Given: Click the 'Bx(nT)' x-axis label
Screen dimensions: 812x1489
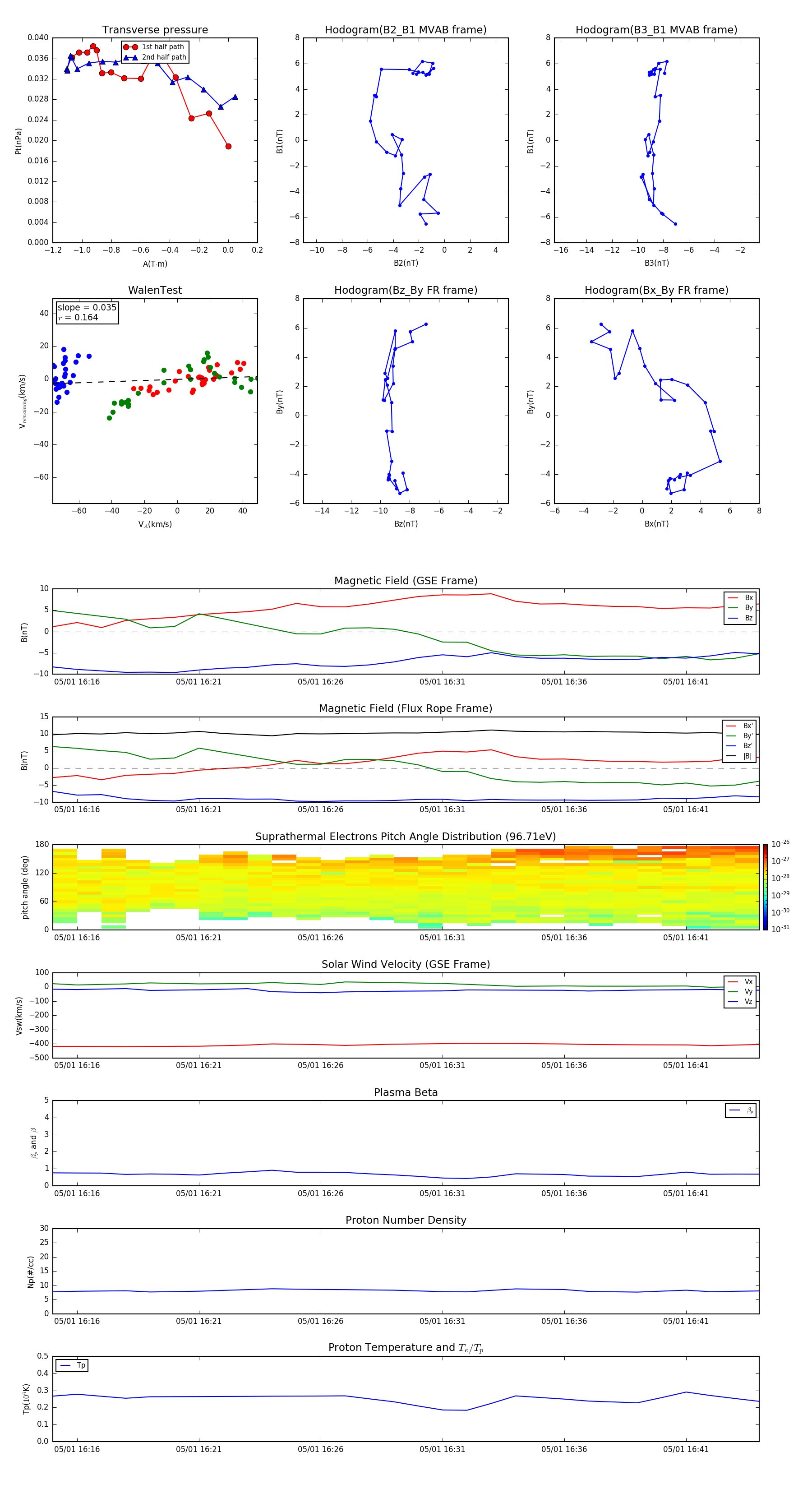Looking at the screenshot, I should (x=656, y=524).
